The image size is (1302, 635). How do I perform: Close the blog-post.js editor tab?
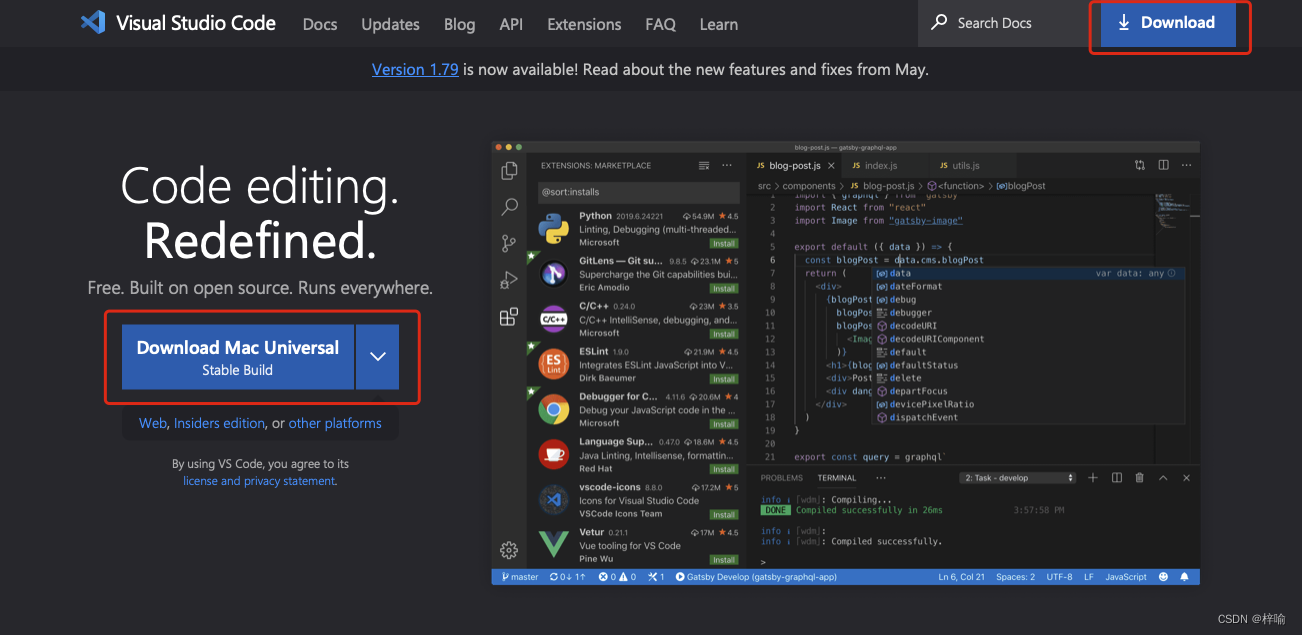coord(832,165)
